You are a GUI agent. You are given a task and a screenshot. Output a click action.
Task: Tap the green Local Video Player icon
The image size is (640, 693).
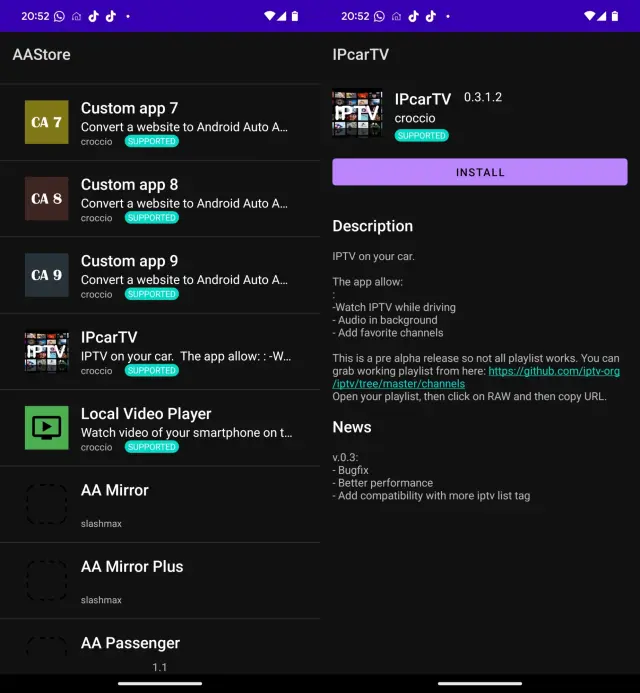tap(47, 428)
